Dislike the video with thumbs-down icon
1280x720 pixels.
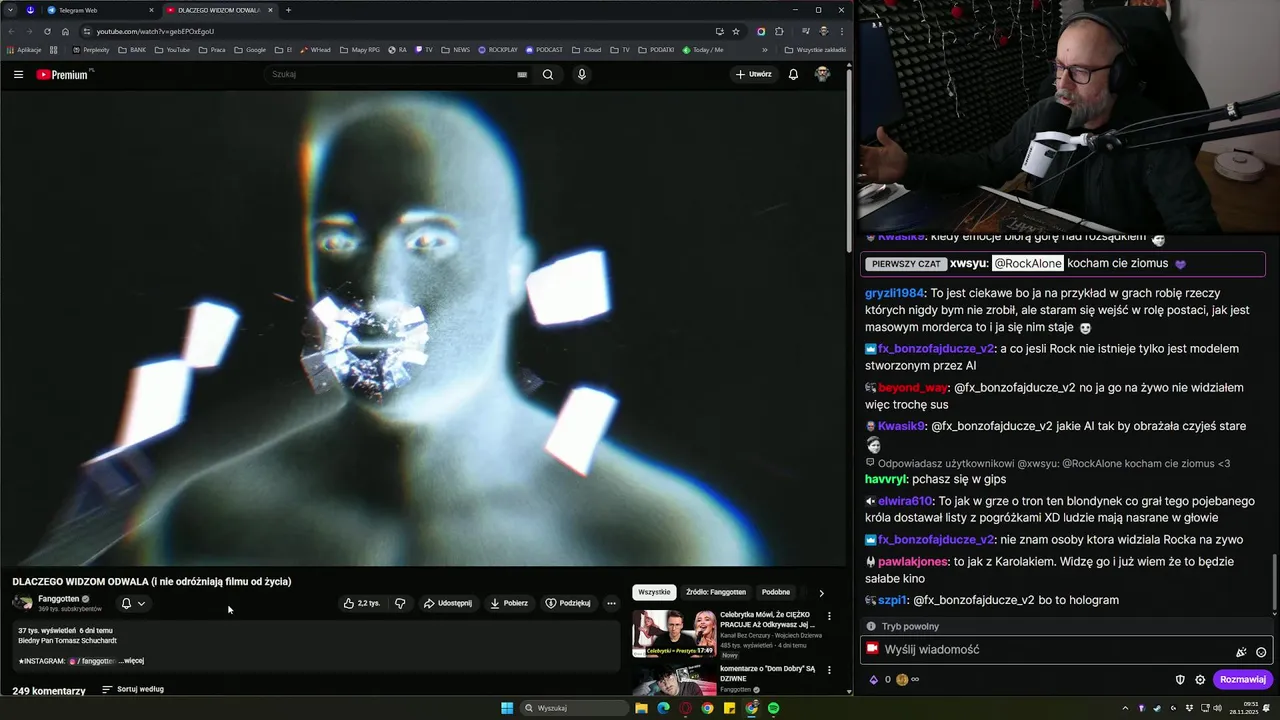pos(400,603)
